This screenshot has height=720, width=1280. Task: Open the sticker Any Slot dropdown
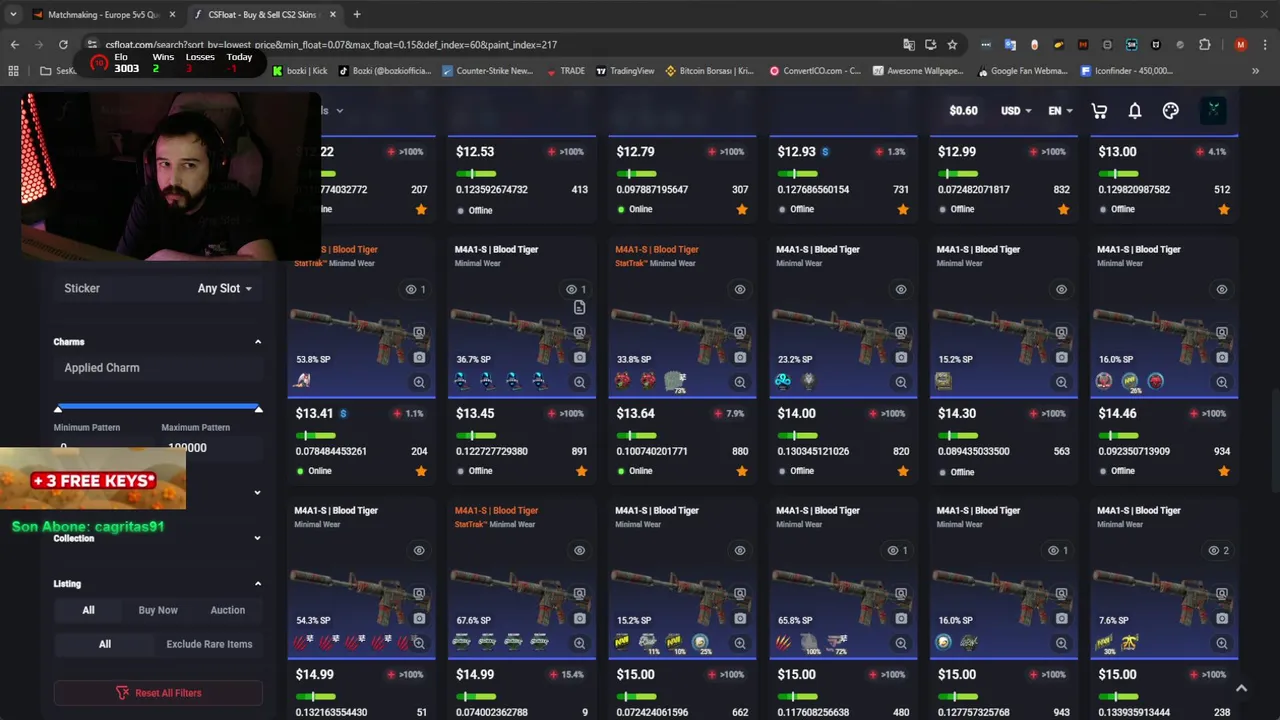click(x=224, y=288)
